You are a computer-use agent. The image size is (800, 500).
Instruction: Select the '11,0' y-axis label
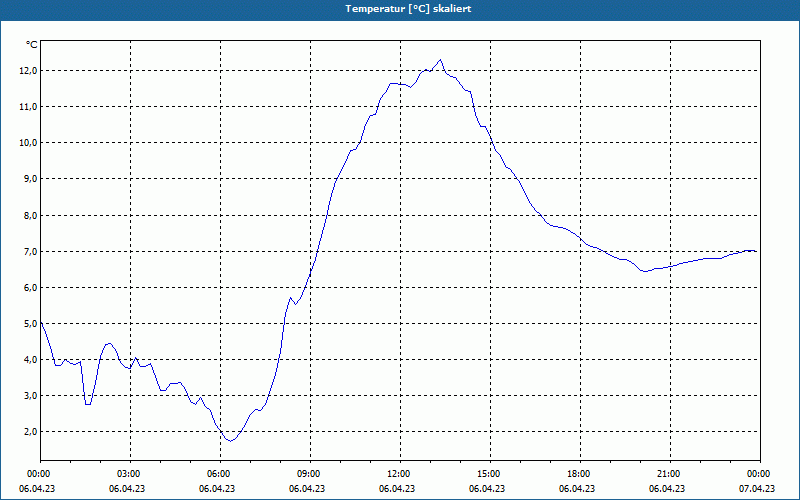coord(29,107)
